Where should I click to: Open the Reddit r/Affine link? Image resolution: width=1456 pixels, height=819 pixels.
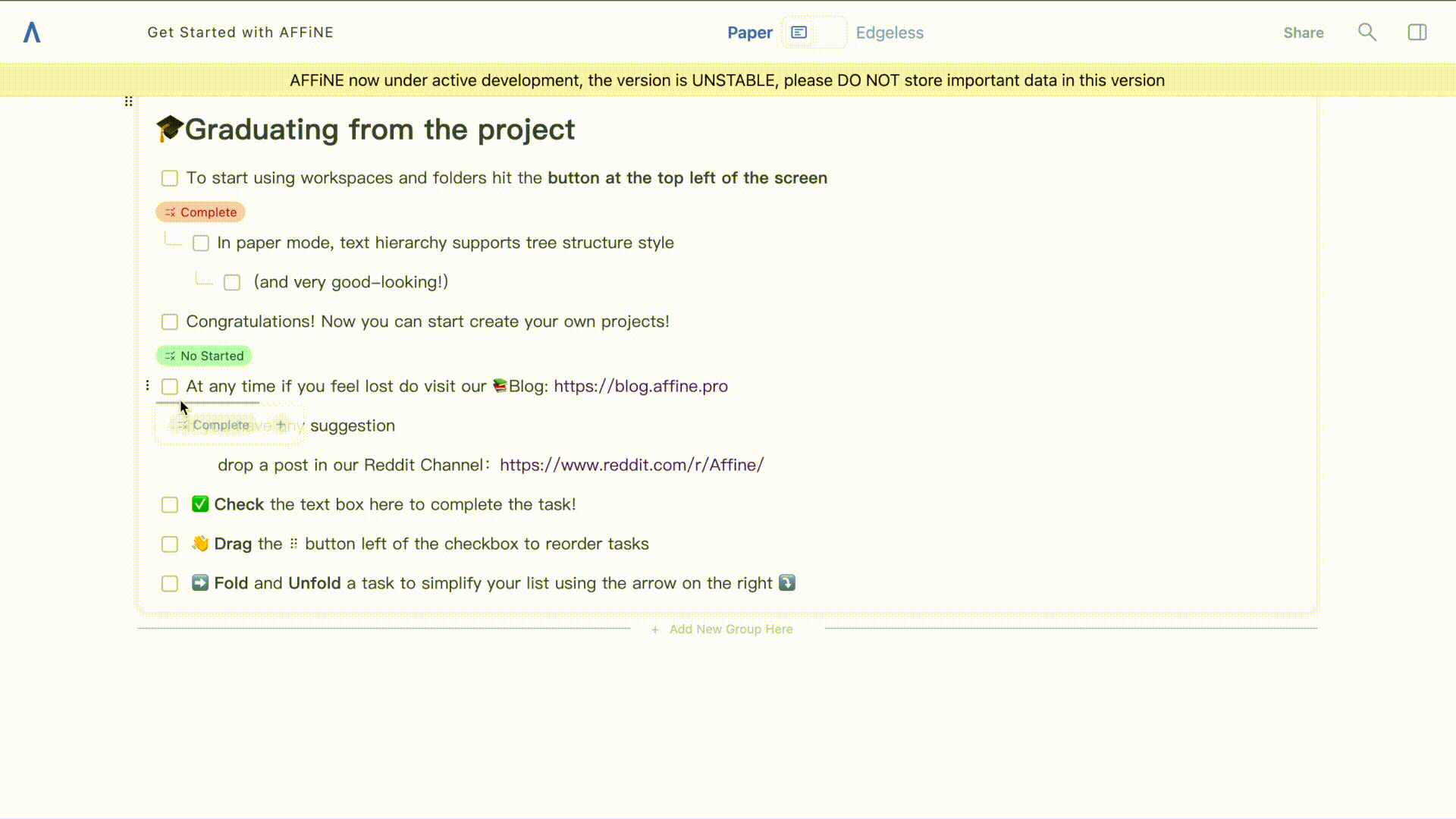[632, 465]
